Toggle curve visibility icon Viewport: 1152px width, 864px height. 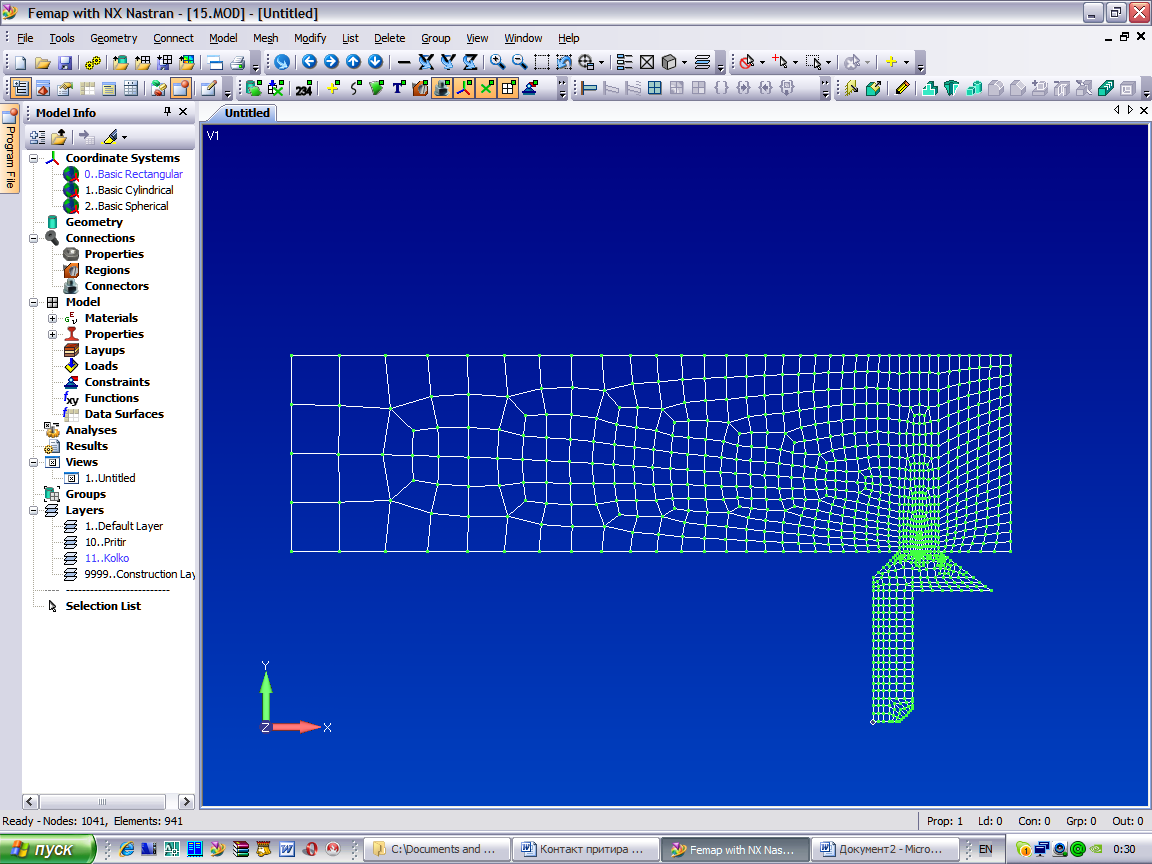click(x=355, y=89)
